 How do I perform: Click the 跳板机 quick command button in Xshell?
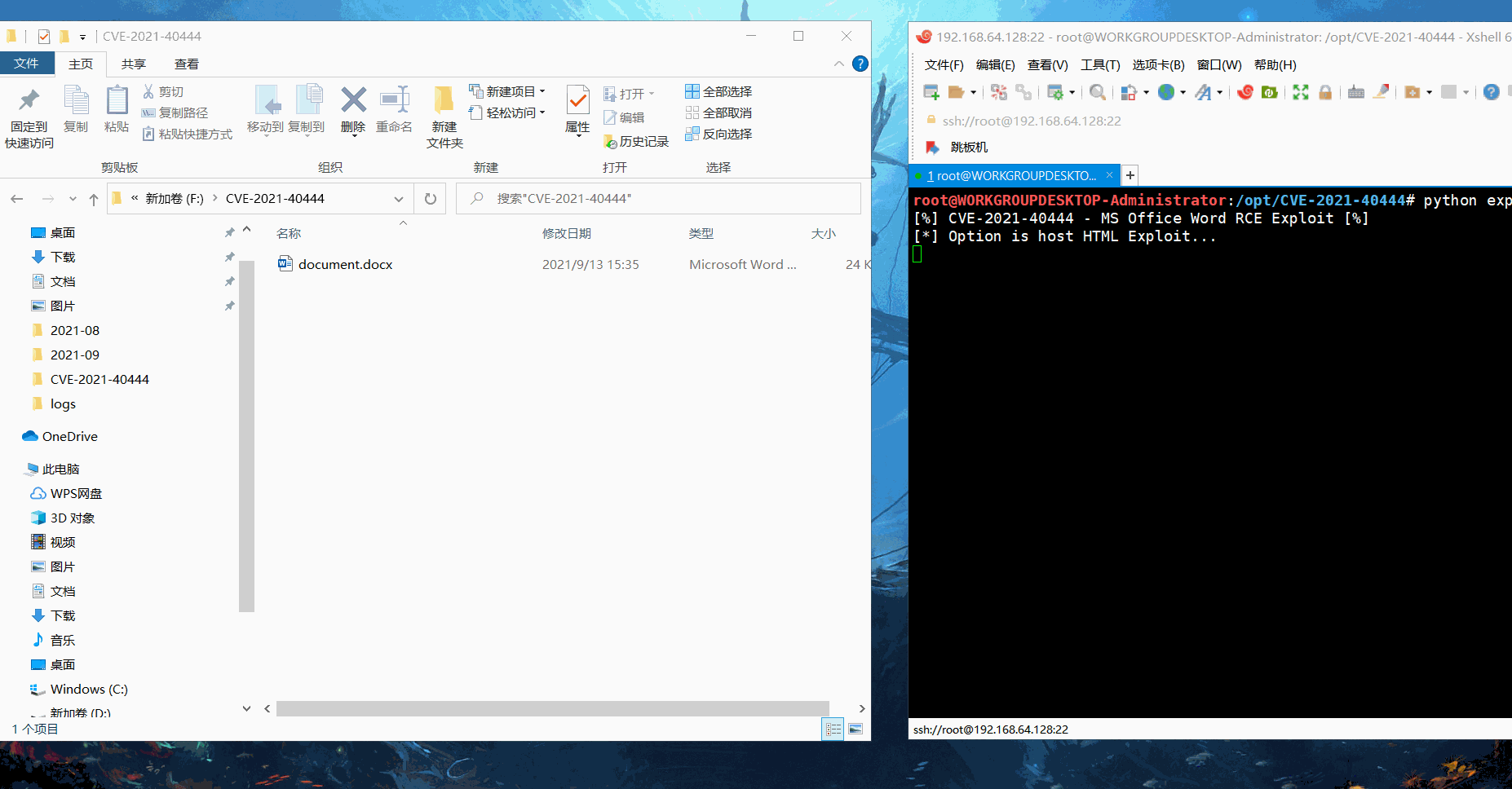click(x=957, y=148)
